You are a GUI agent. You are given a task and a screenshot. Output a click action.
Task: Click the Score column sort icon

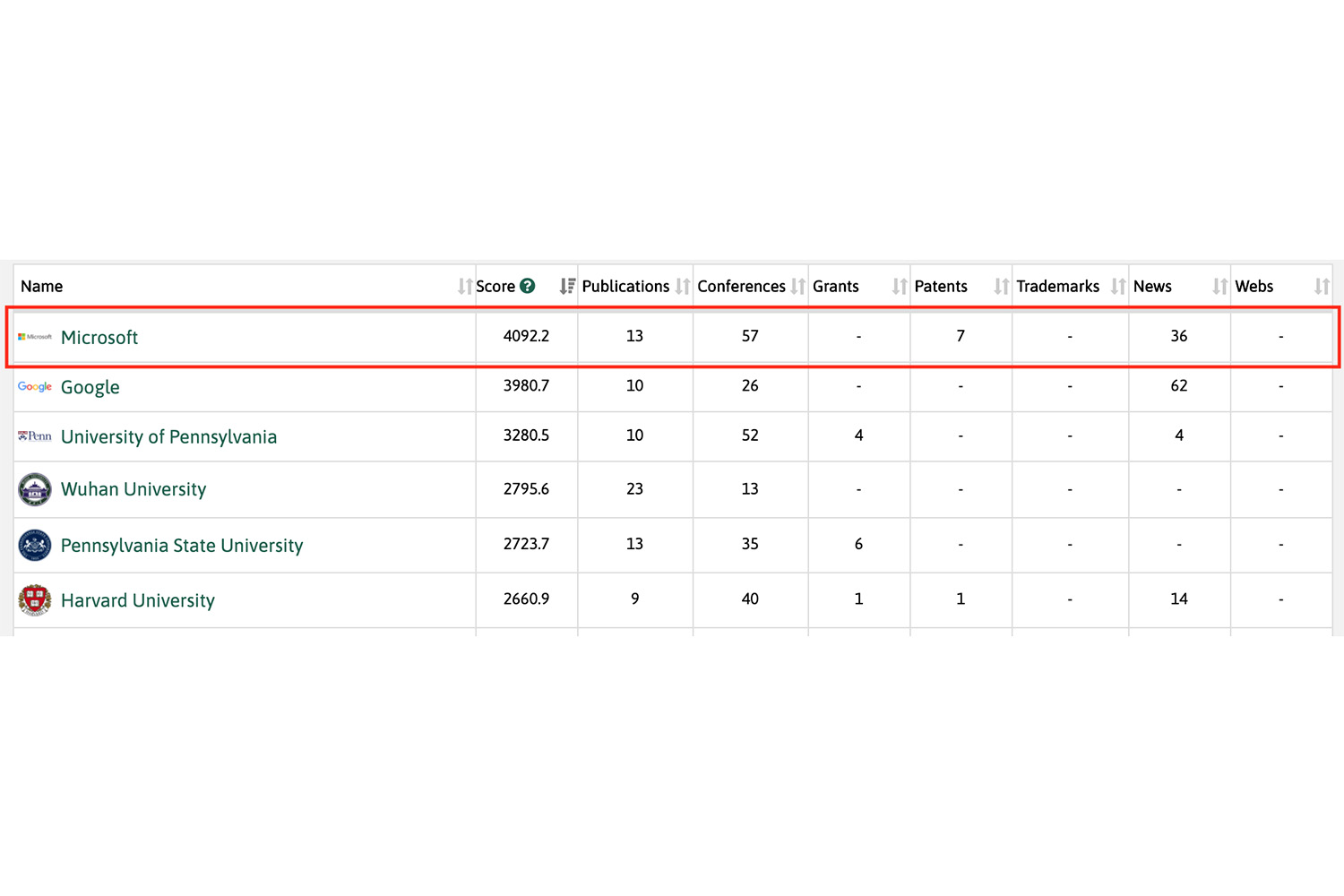click(x=567, y=287)
